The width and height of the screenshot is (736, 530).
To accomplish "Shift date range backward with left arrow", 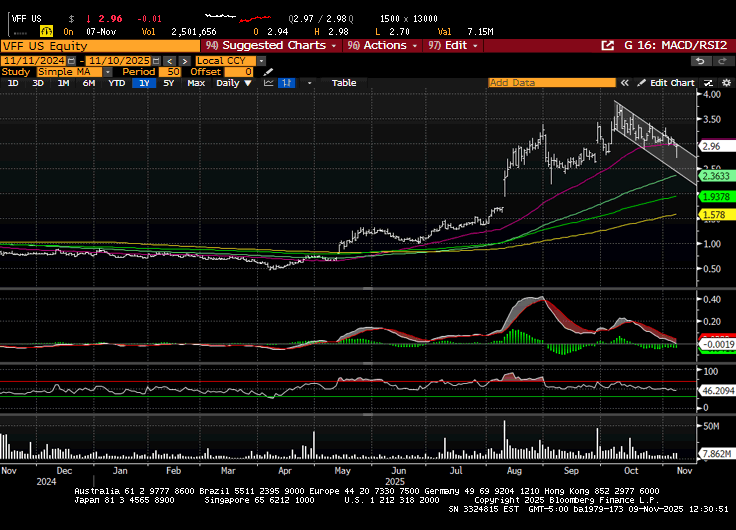I will pyautogui.click(x=170, y=61).
